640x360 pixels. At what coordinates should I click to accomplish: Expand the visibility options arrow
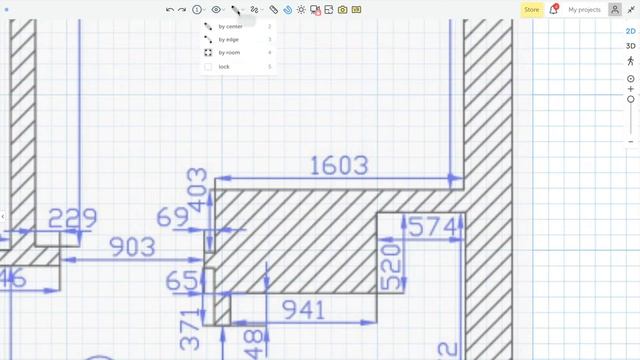(x=224, y=10)
